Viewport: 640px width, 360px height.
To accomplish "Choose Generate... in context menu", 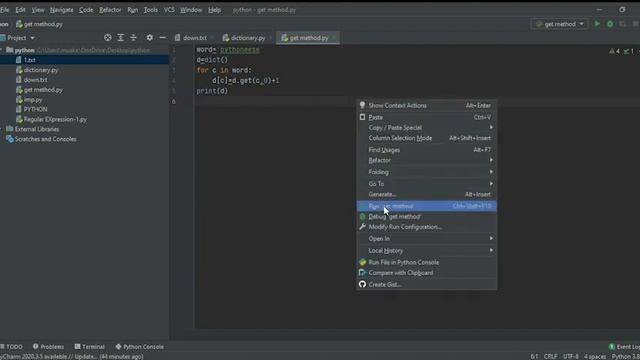I will [427, 195].
